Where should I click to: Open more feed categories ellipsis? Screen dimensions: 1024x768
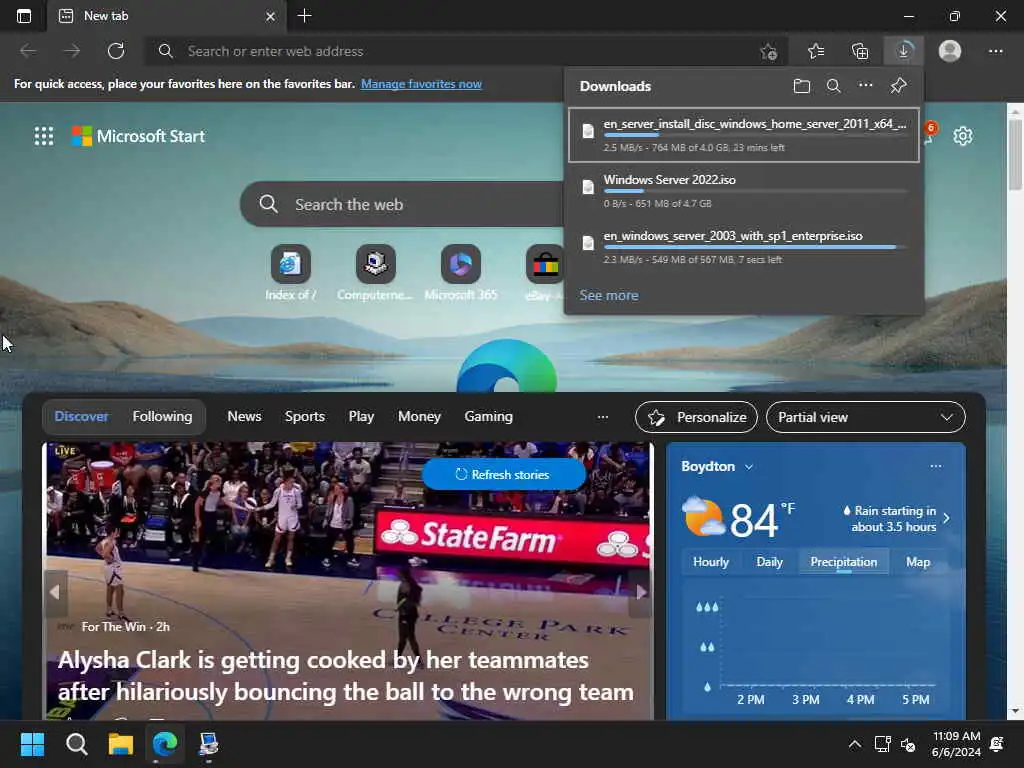pos(602,417)
